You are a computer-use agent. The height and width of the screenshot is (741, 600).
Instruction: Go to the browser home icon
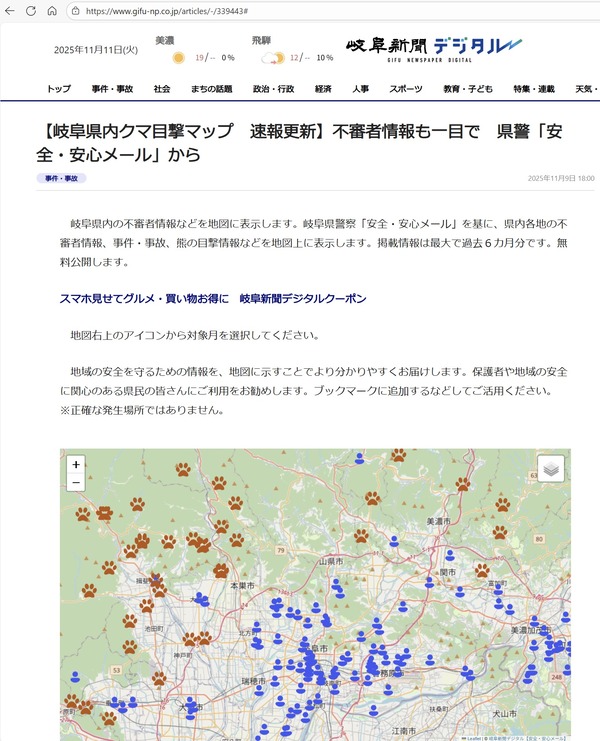(x=52, y=10)
